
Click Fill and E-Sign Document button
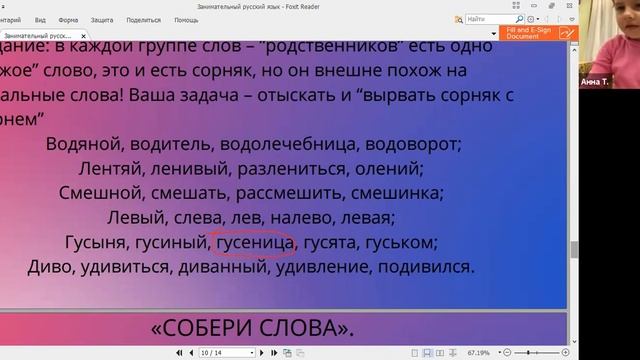(x=539, y=33)
